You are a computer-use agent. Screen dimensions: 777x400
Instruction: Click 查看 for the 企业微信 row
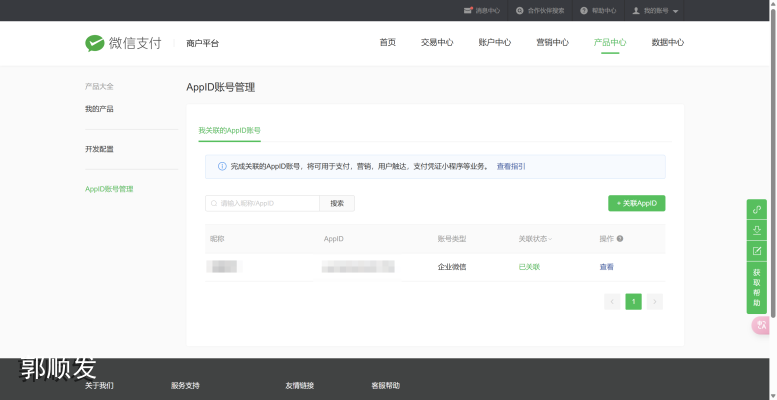point(607,267)
